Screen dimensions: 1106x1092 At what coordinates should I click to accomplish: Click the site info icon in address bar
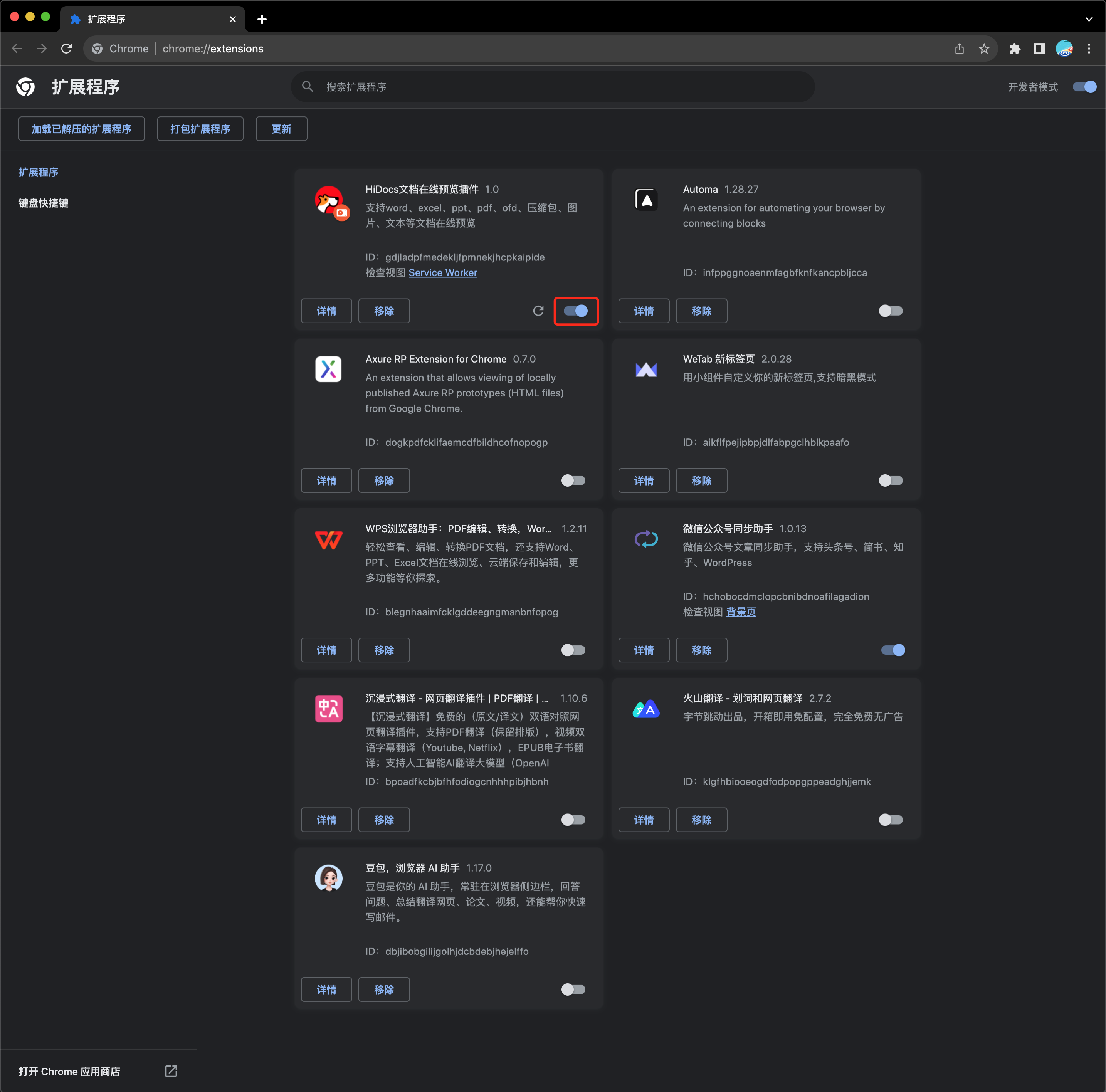coord(97,49)
